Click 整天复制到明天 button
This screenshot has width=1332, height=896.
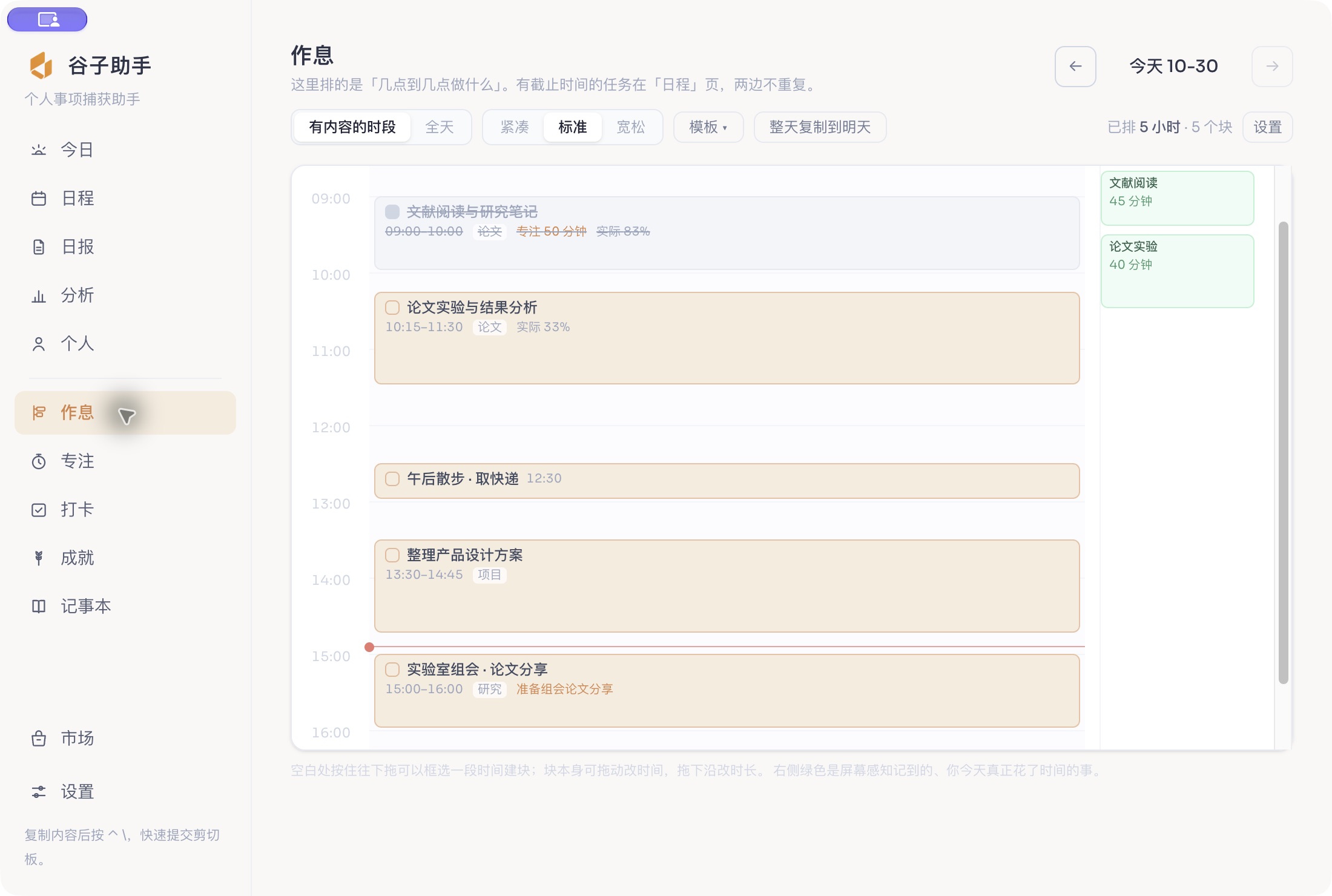820,127
